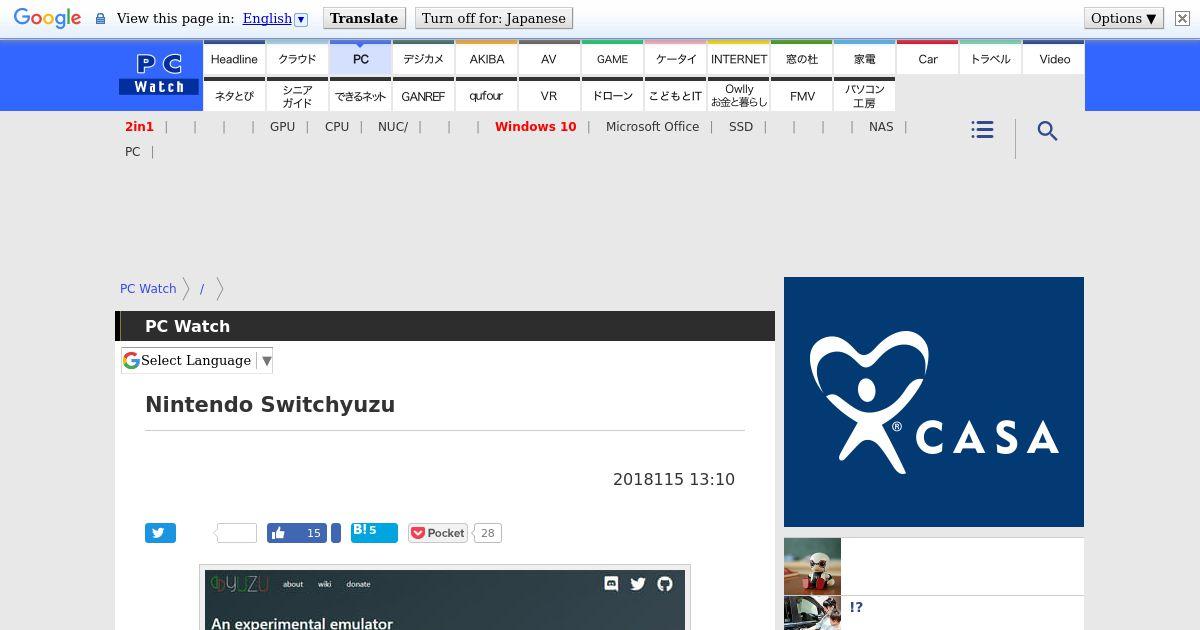Click the Twitter share button
1200x630 pixels.
160,533
